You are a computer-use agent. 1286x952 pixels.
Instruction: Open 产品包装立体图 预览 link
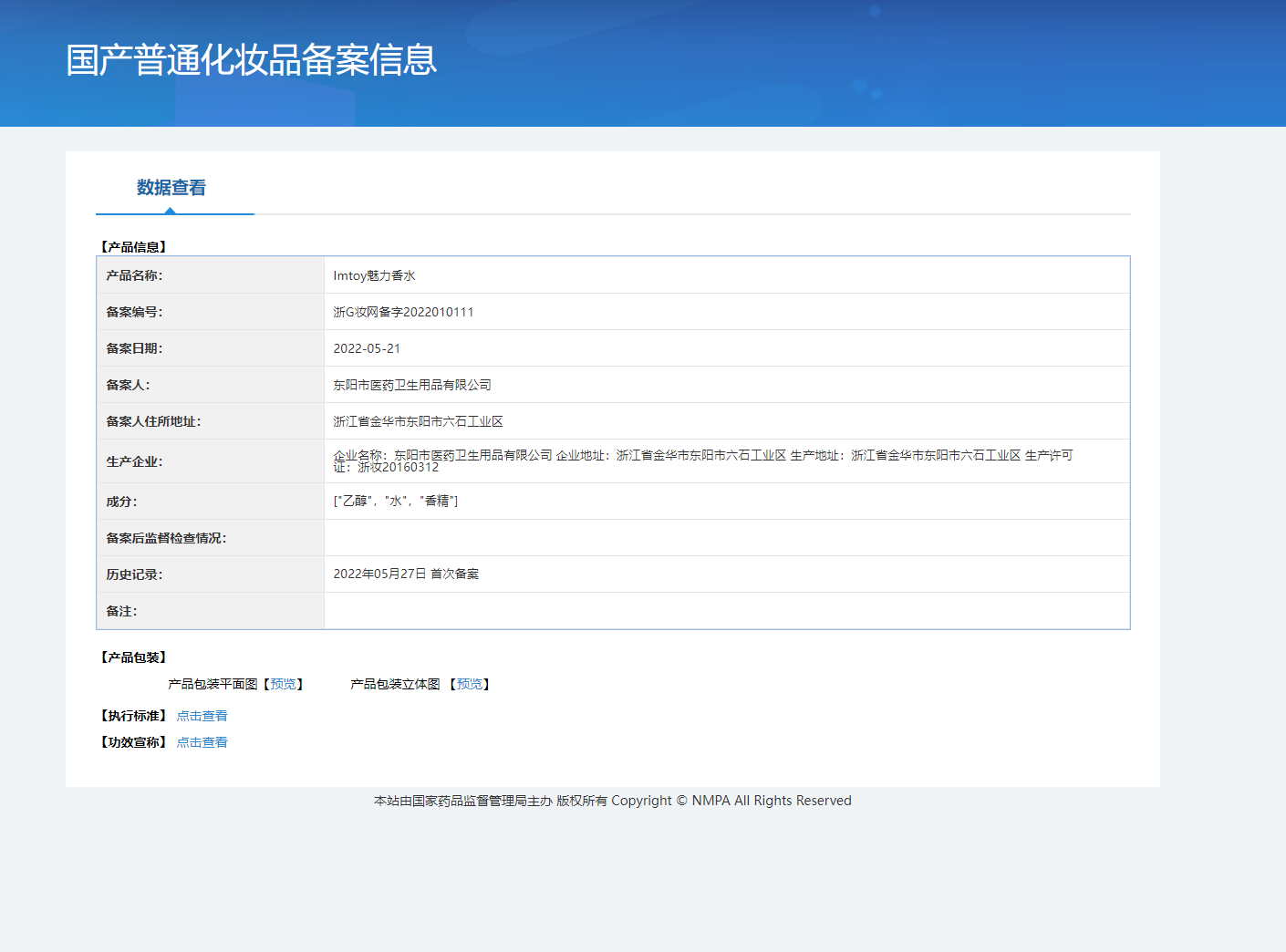coord(469,684)
